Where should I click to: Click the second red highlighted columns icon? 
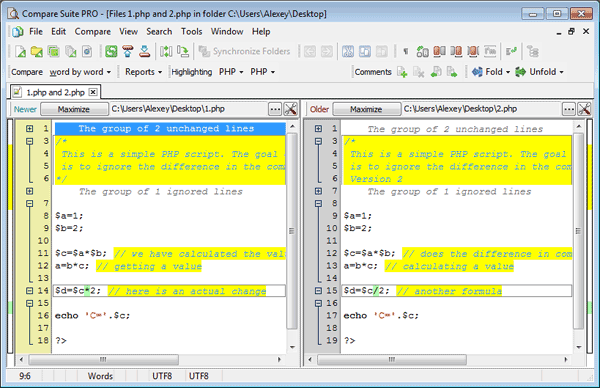coord(456,51)
